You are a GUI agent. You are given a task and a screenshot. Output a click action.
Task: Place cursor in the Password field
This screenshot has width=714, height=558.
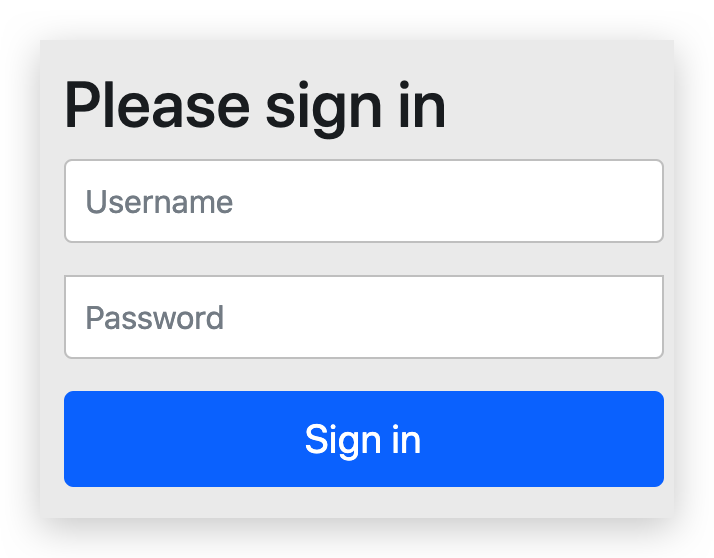tap(363, 317)
